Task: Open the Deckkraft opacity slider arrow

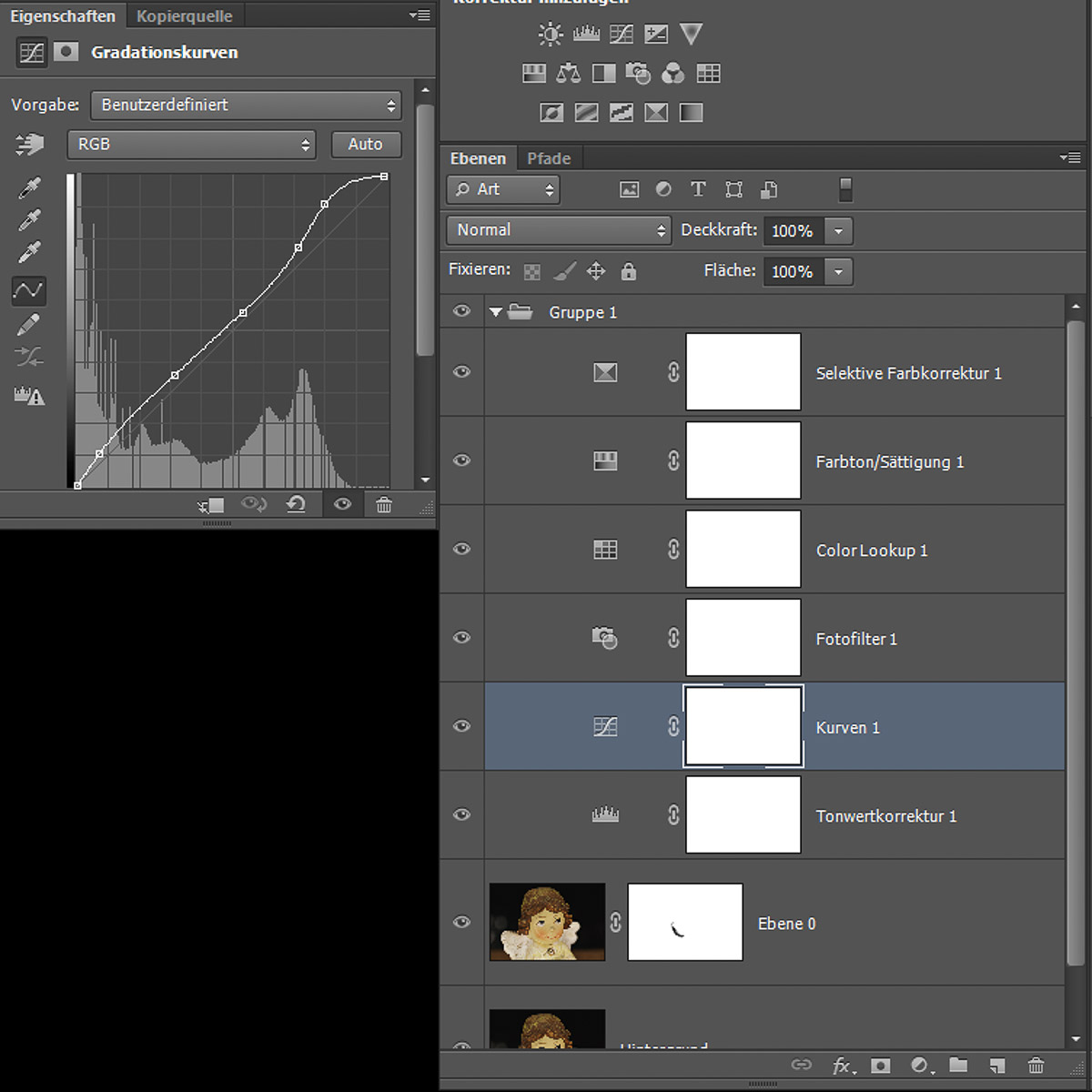Action: (838, 231)
